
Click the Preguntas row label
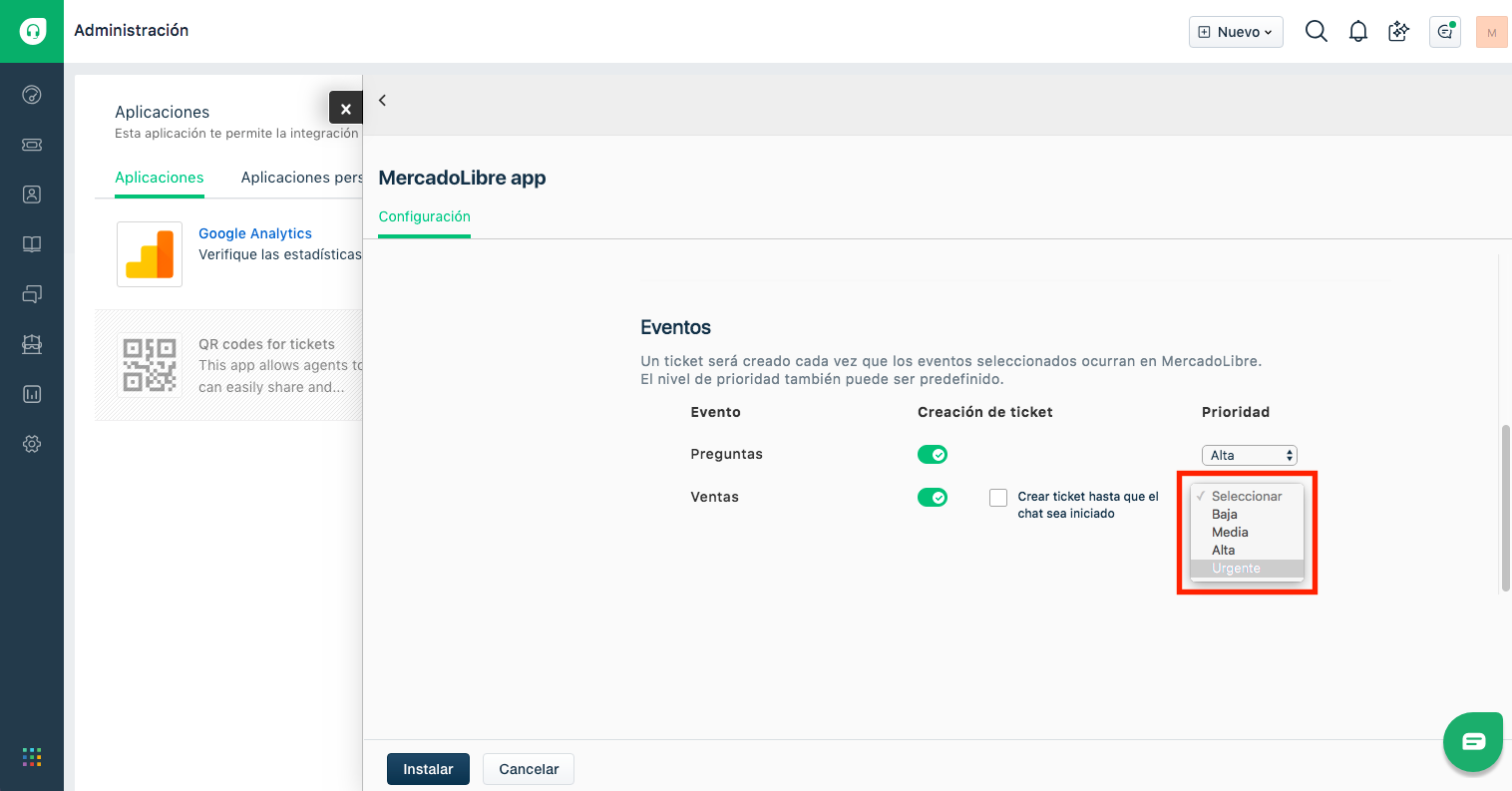tap(727, 454)
